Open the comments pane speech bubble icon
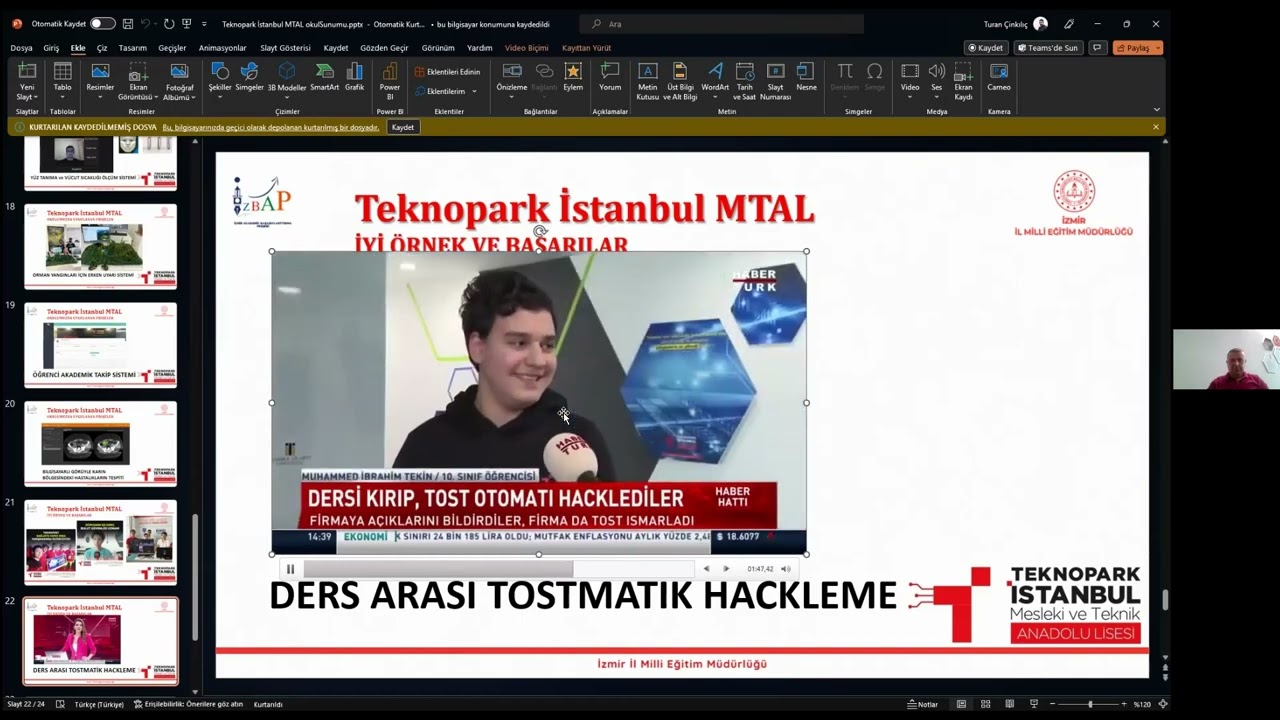 (1098, 48)
